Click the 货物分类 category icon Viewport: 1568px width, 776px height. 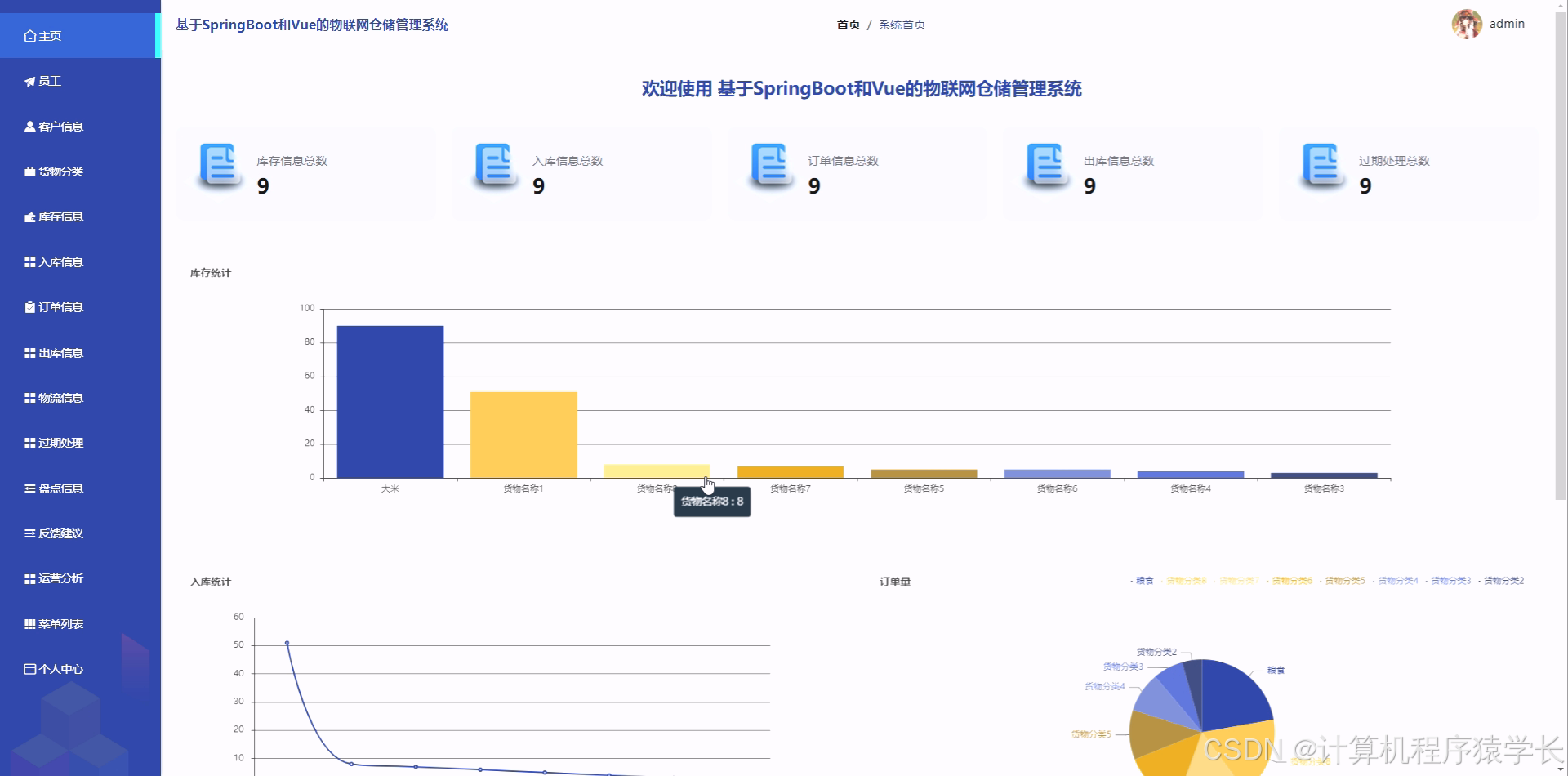tap(29, 172)
